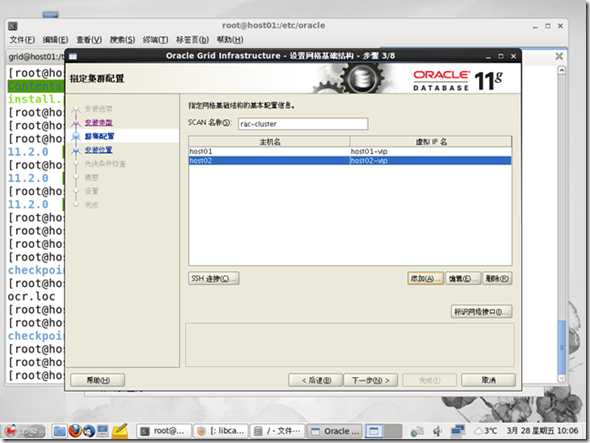The image size is (590, 443).
Task: Open the clock showing 3月 28 星期五 10:06
Action: pos(542,431)
